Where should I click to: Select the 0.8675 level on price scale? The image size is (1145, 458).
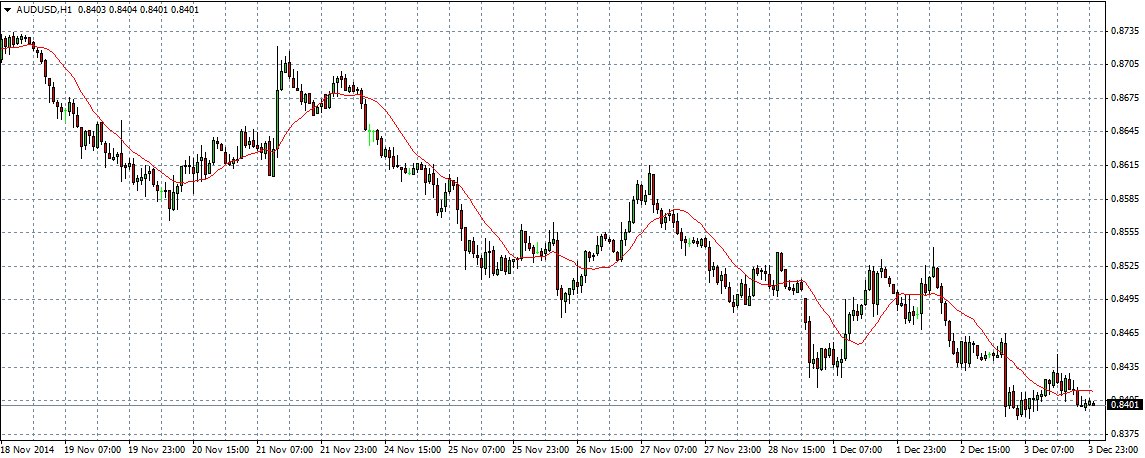tap(1125, 98)
